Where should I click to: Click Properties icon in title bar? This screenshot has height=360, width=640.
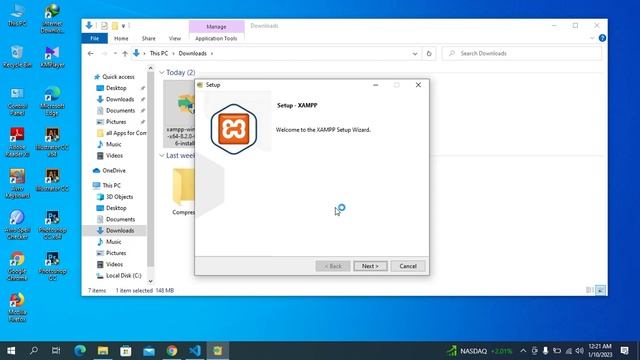[104, 26]
